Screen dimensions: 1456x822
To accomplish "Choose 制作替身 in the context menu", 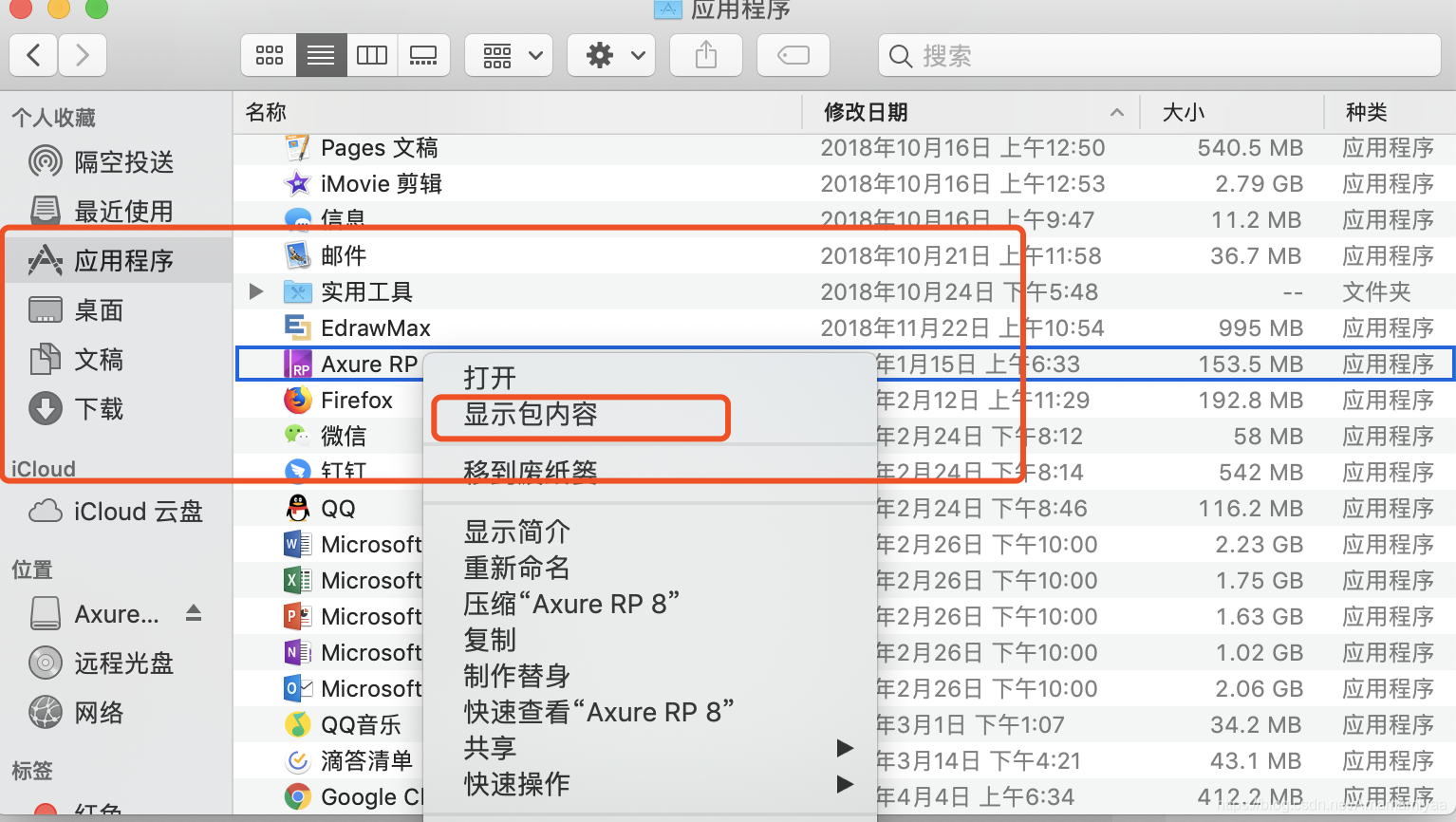I will tap(650, 677).
